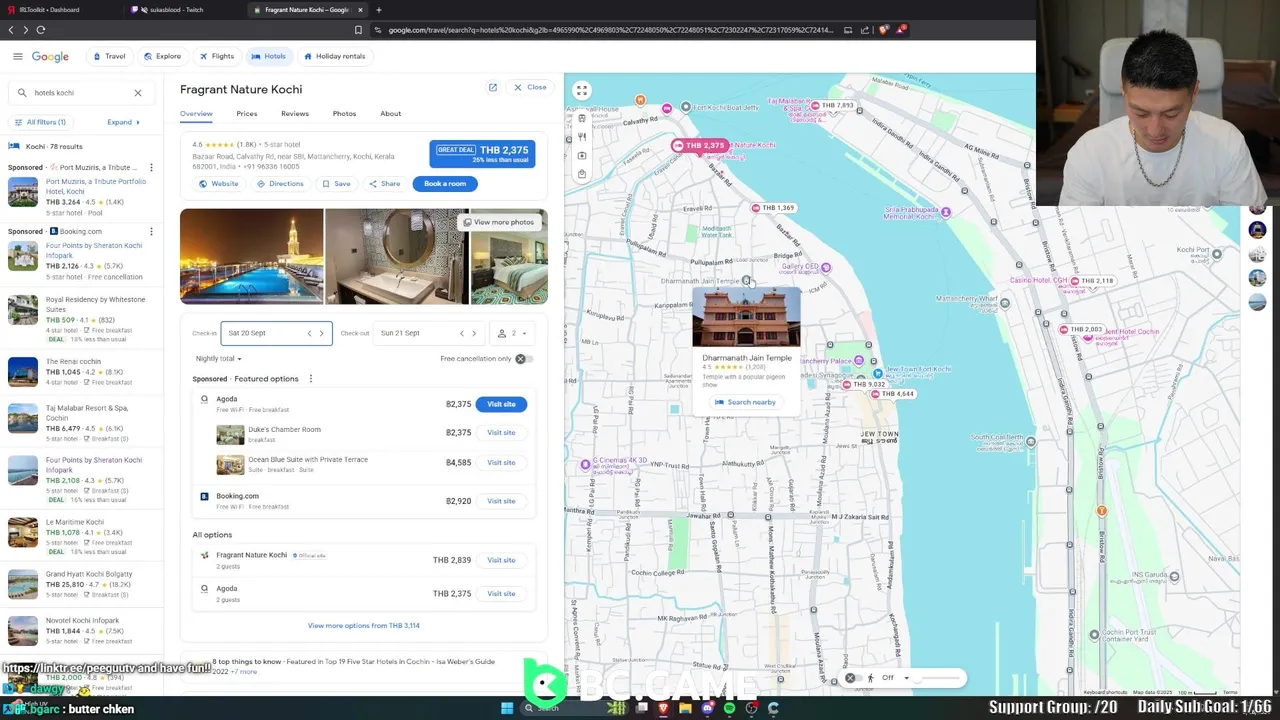Open the bathroom mirror photo thumbnail
Image resolution: width=1280 pixels, height=720 pixels.
point(397,256)
